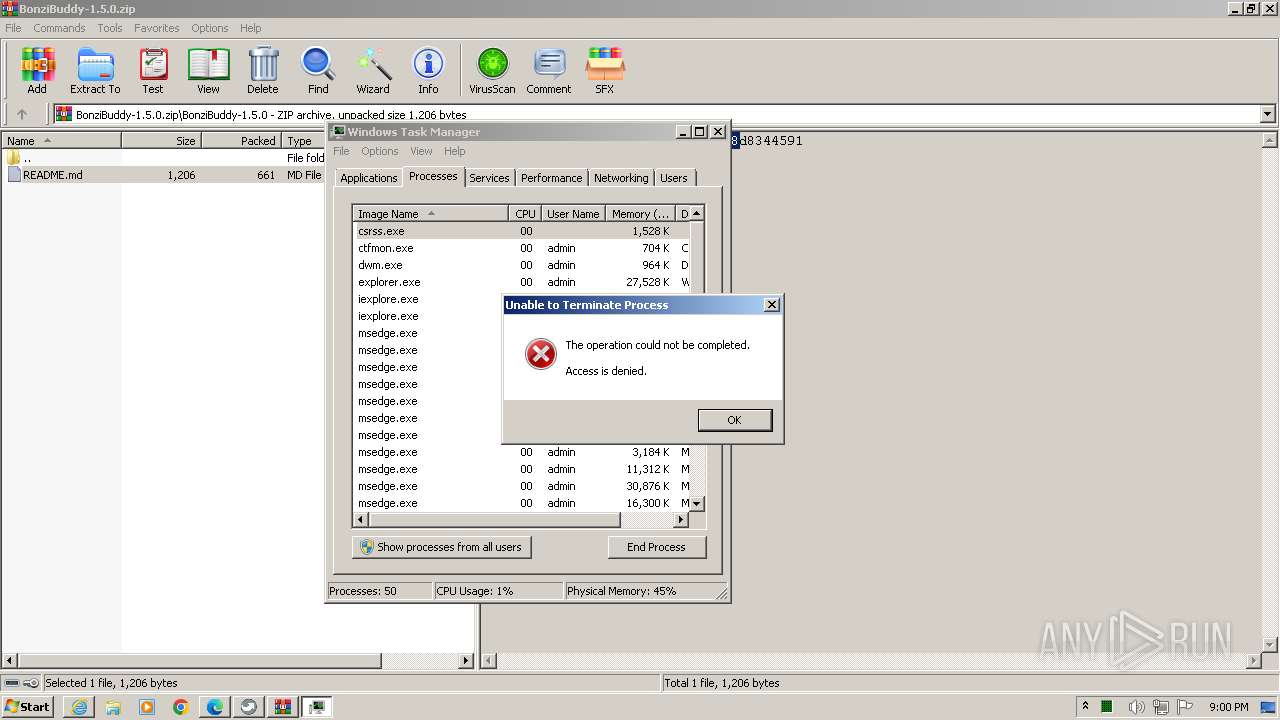Screen dimensions: 1280x720
Task: Open Task Manager View menu
Action: 421,151
